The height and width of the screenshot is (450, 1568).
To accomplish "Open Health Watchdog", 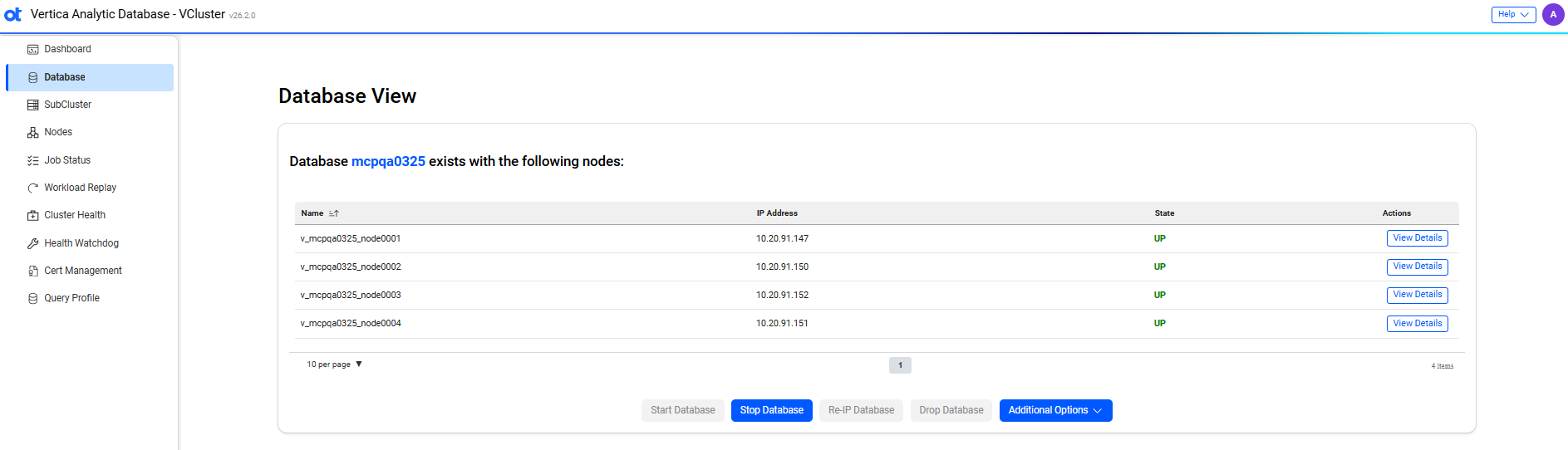I will pyautogui.click(x=90, y=243).
